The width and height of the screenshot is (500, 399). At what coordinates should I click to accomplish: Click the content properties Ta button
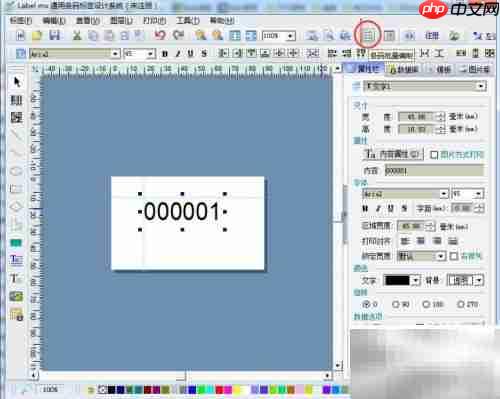click(x=393, y=154)
